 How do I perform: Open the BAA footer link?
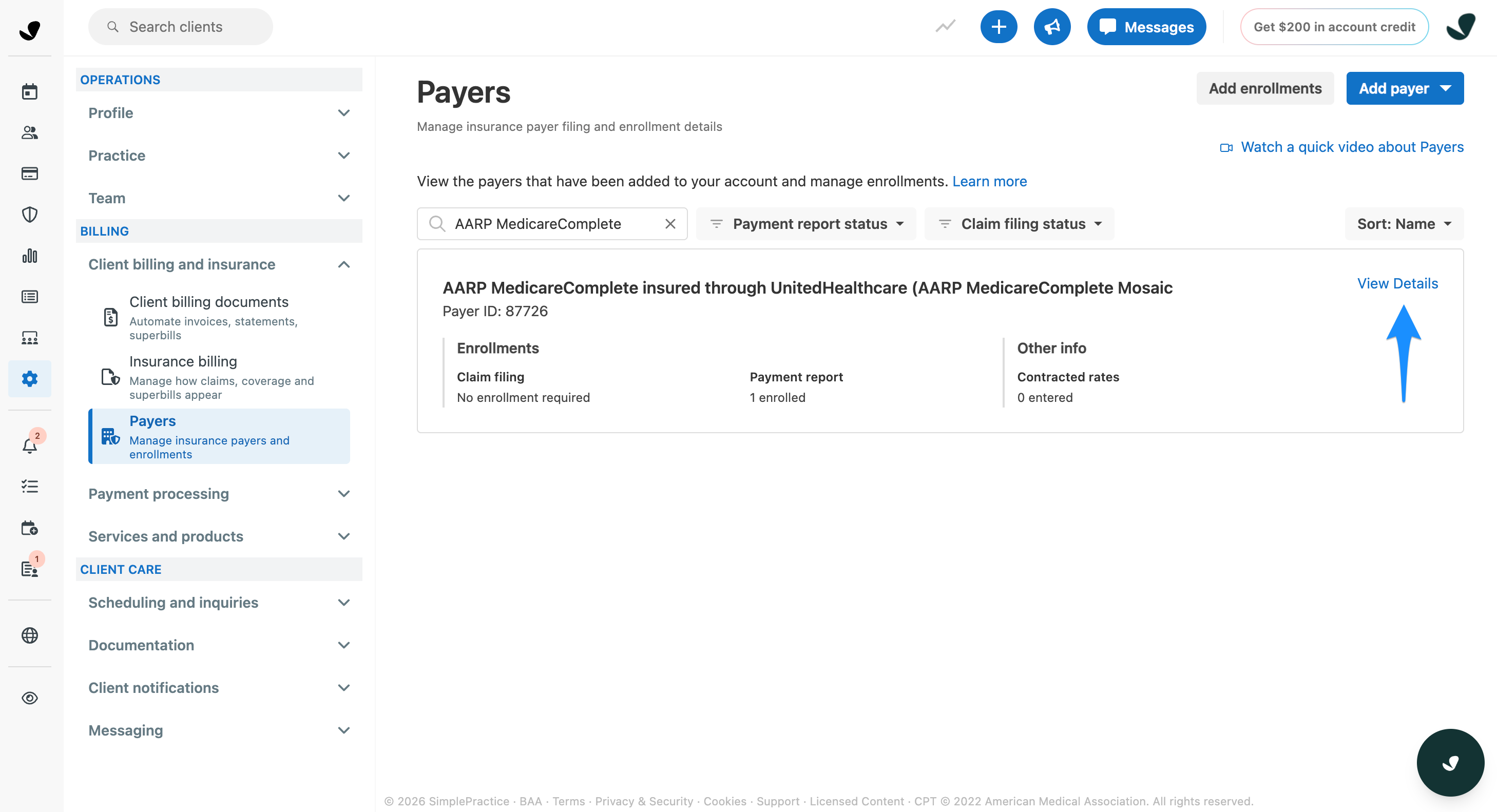coord(530,801)
